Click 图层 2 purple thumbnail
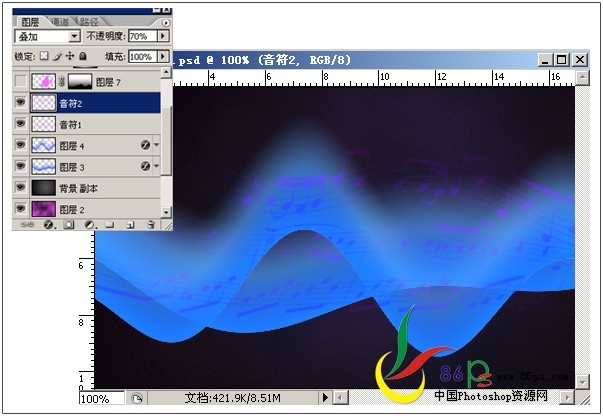 pos(43,208)
